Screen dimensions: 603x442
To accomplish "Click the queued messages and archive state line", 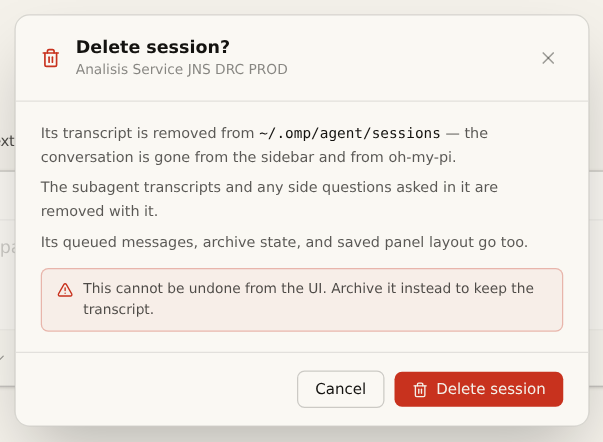I will (x=284, y=242).
